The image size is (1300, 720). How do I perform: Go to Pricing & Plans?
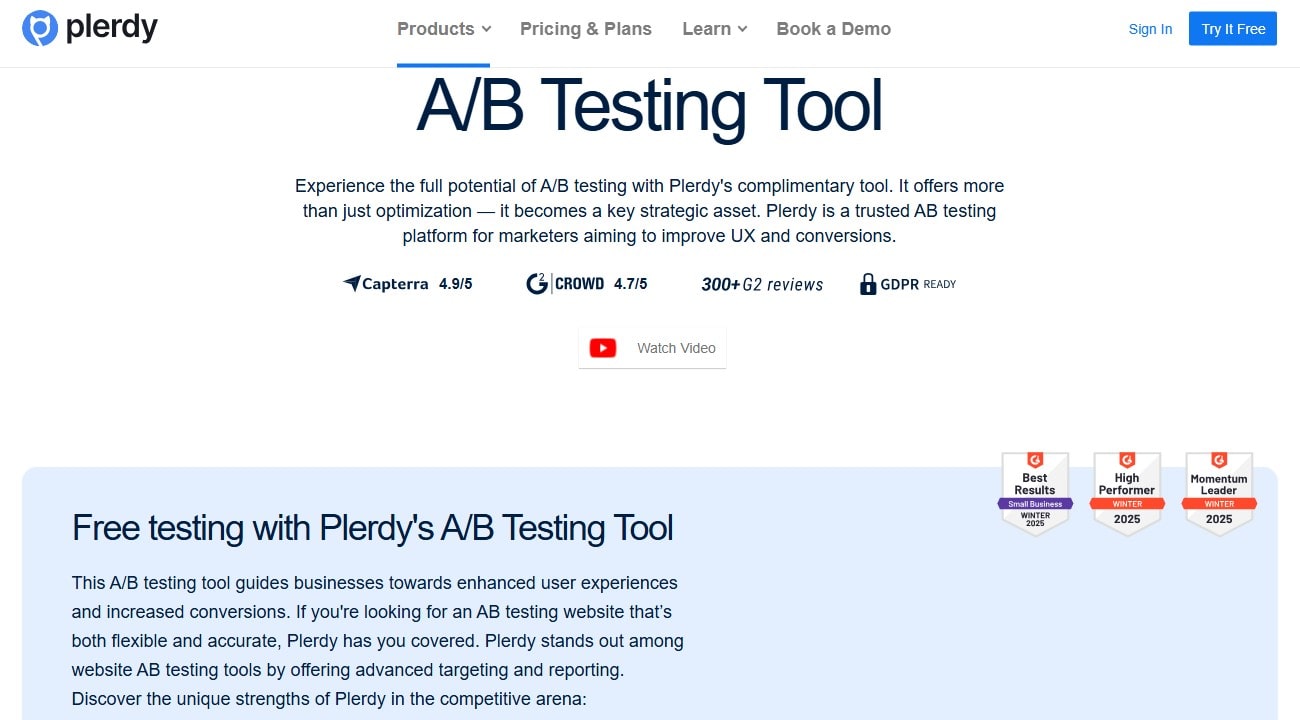click(586, 29)
